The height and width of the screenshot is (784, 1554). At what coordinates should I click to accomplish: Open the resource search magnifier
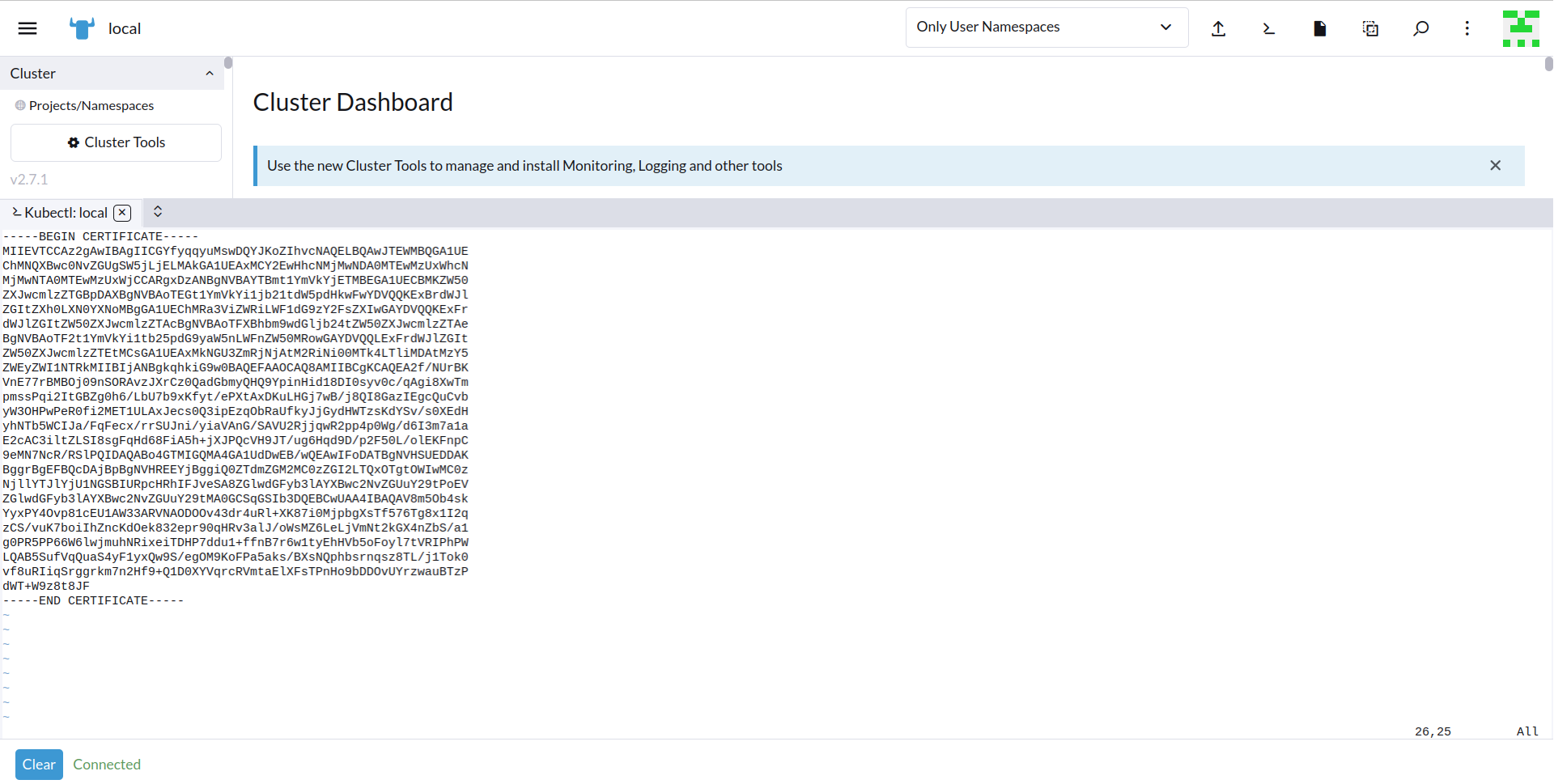click(1420, 28)
